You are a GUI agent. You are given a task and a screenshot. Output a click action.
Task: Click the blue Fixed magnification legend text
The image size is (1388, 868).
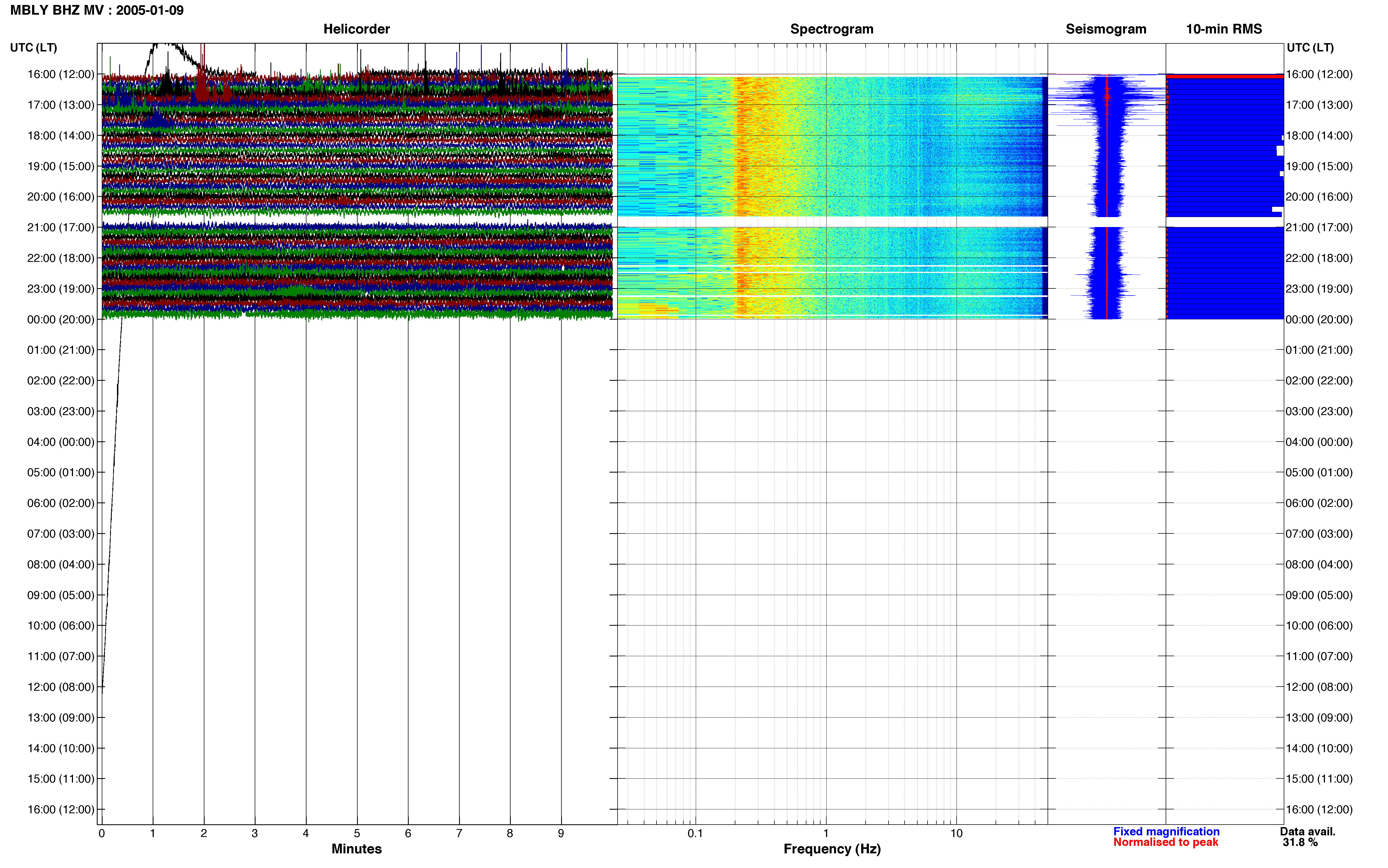coord(1166,831)
